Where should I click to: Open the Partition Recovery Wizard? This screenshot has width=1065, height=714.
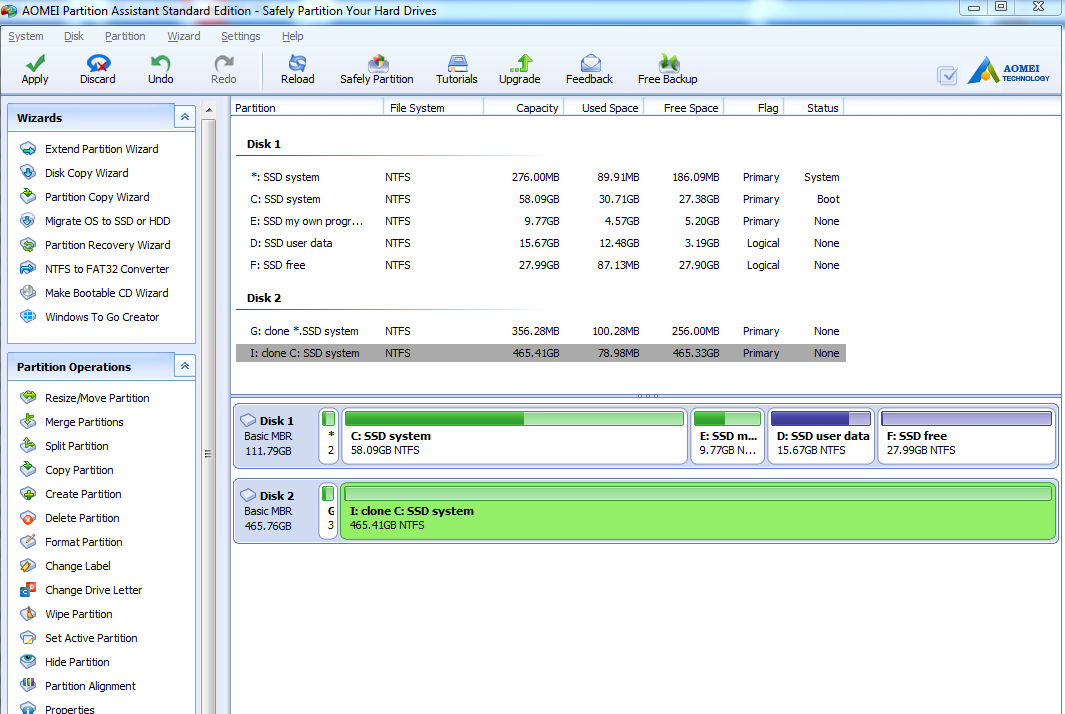point(107,245)
